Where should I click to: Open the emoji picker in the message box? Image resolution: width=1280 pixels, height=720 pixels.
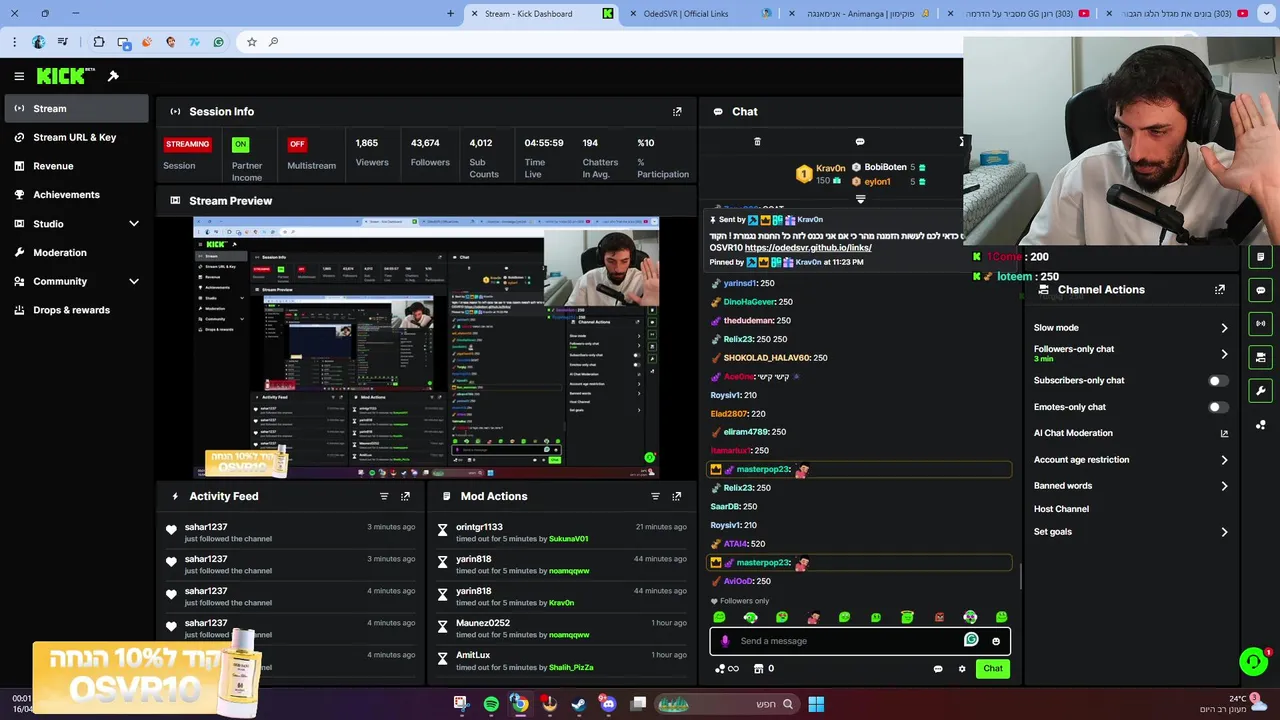click(x=996, y=641)
